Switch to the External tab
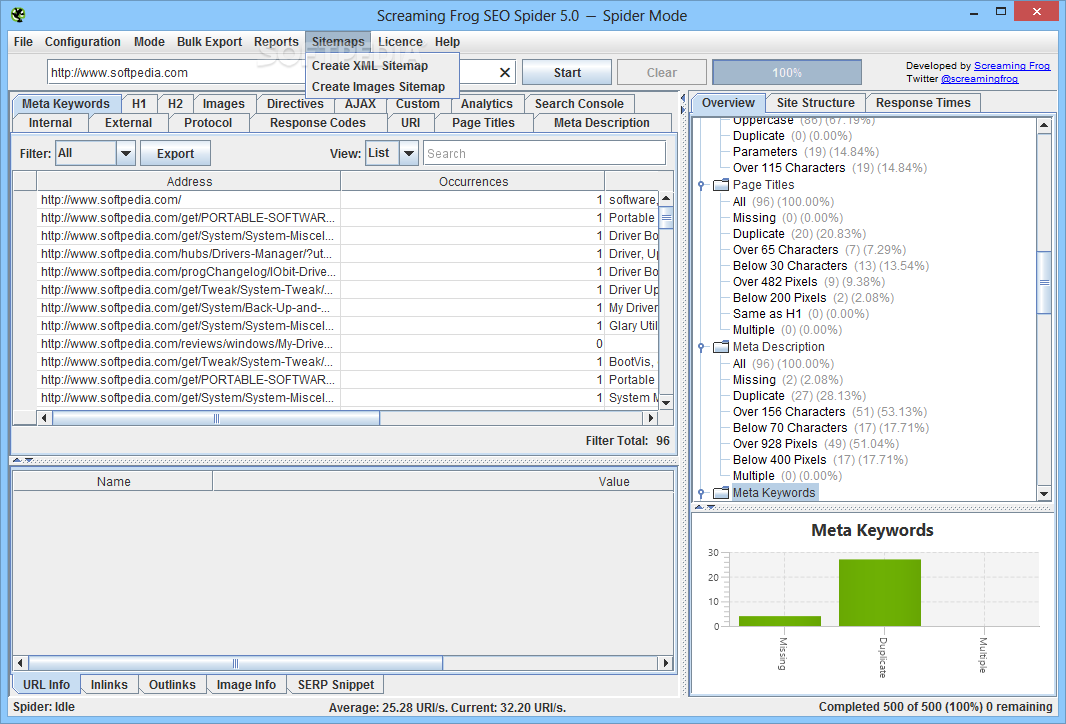This screenshot has height=724, width=1066. tap(128, 123)
